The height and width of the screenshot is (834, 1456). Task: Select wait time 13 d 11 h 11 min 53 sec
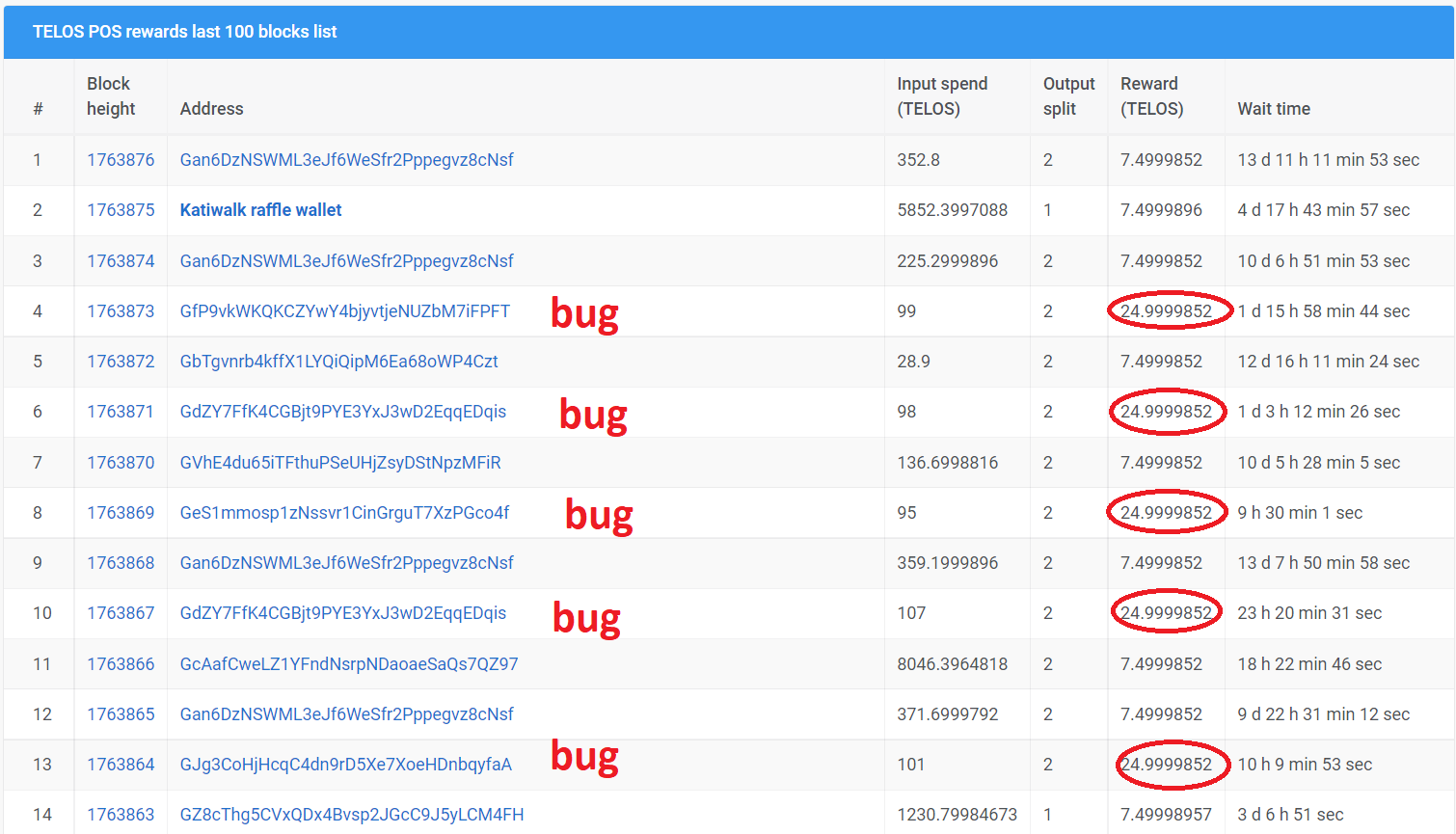(1328, 160)
